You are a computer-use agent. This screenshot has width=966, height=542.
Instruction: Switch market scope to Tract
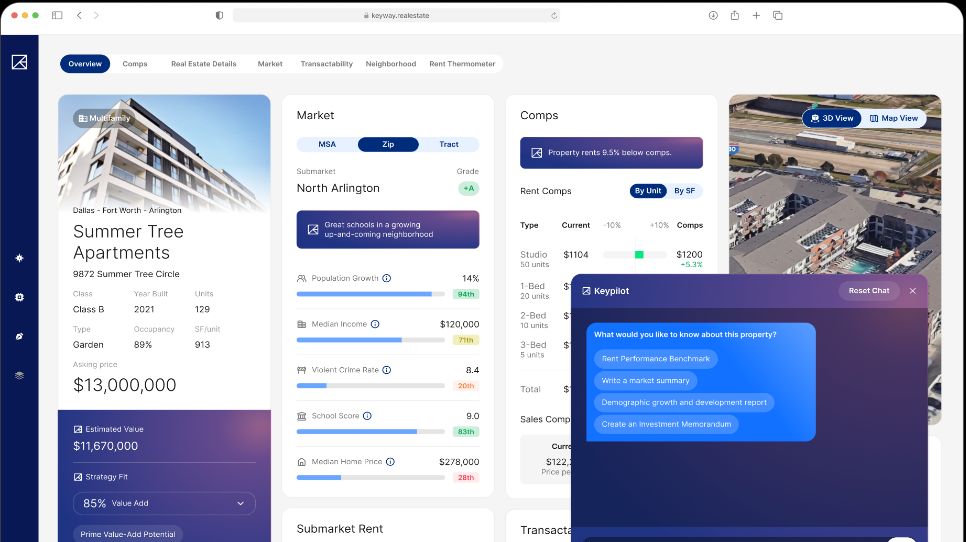coord(449,144)
